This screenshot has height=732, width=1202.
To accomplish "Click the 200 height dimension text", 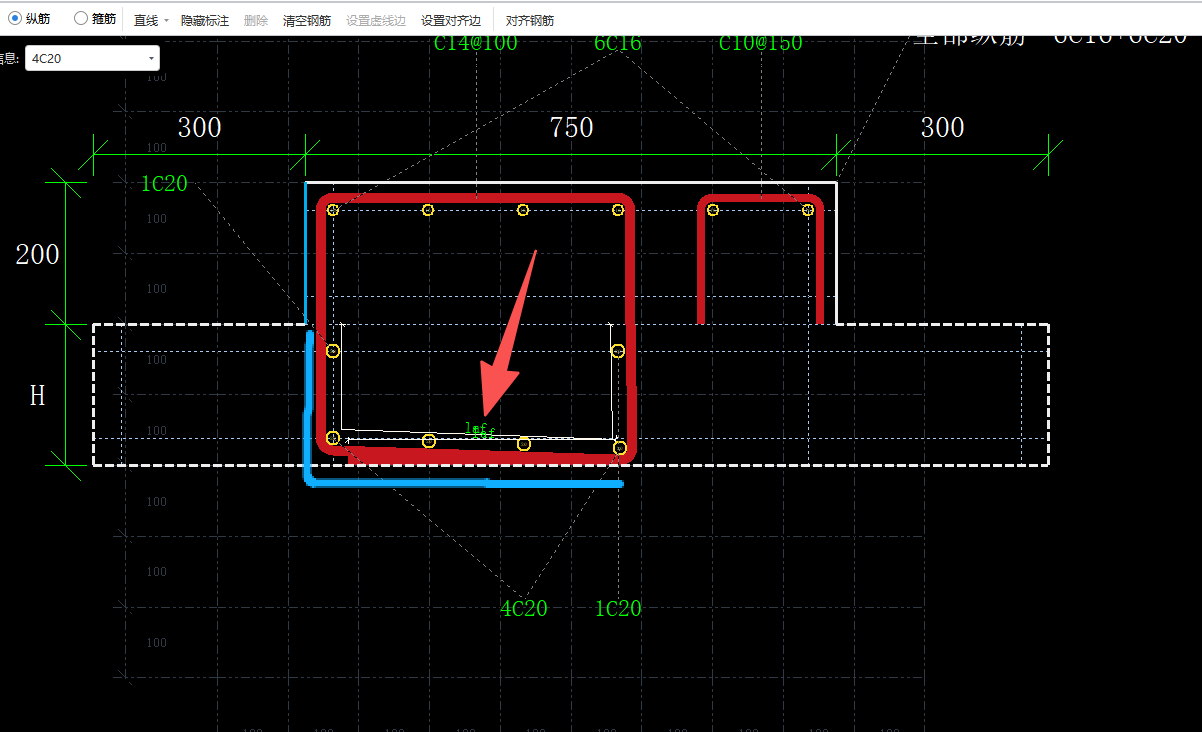I will click(x=37, y=254).
